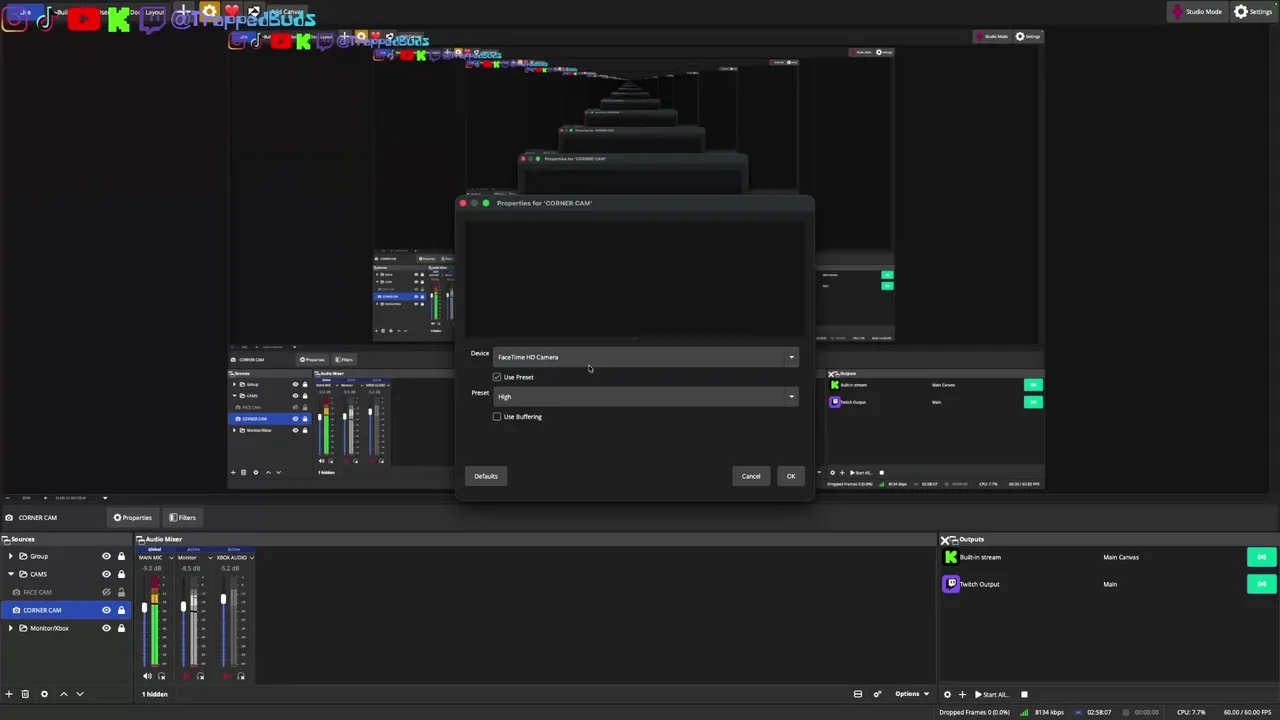The width and height of the screenshot is (1280, 720).
Task: Open the Options dropdown in mixer toolbar
Action: 911,694
